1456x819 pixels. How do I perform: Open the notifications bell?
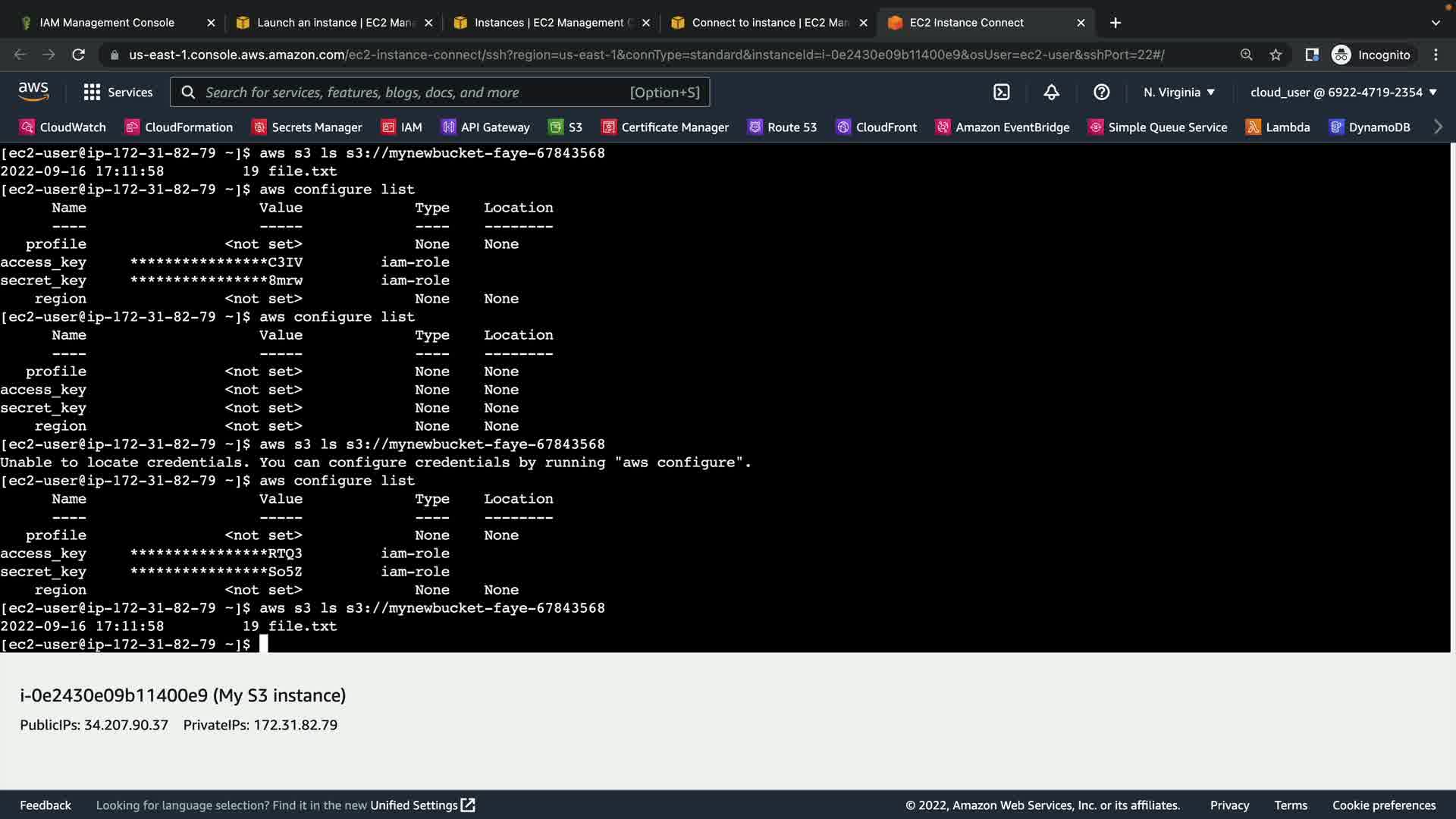point(1051,92)
